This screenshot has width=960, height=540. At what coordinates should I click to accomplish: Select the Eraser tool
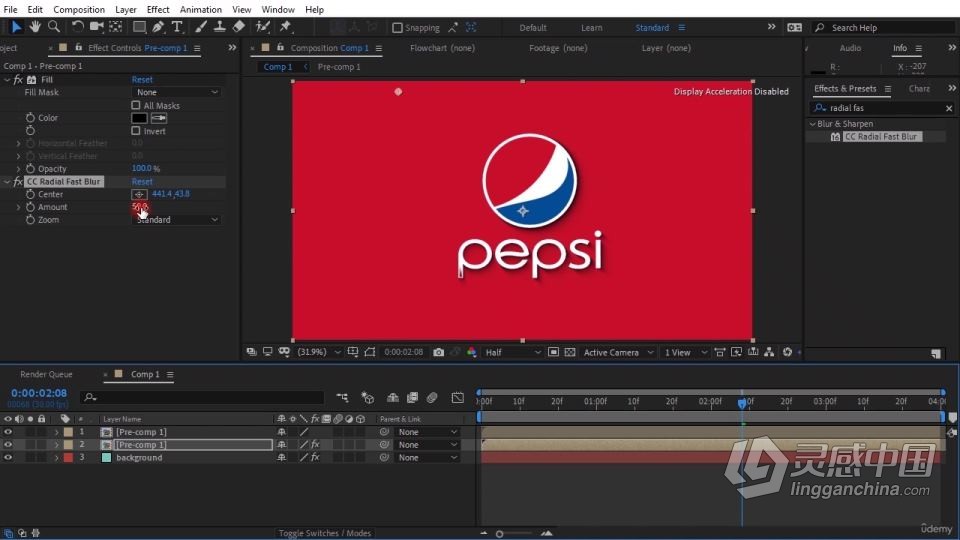(239, 26)
